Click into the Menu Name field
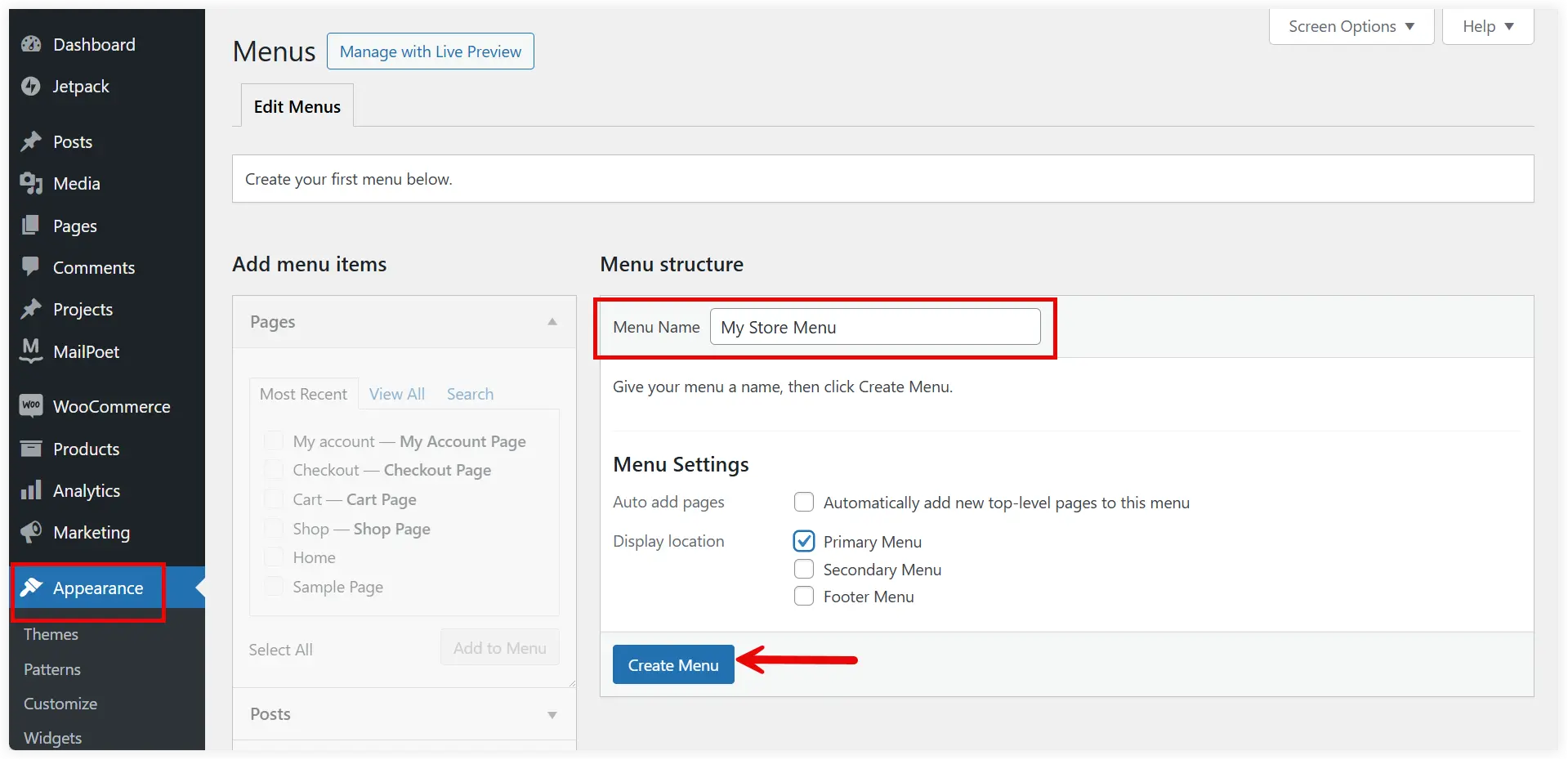Screen dimensions: 1568x760 pos(875,327)
